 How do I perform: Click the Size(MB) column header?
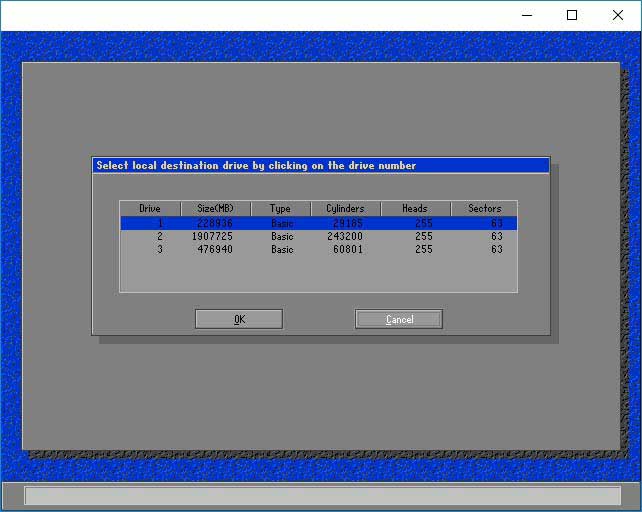point(215,208)
